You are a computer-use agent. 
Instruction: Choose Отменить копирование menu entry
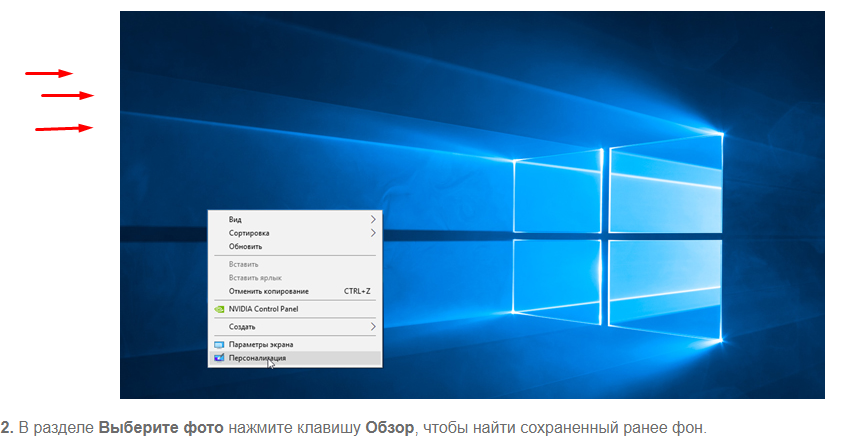coord(295,291)
